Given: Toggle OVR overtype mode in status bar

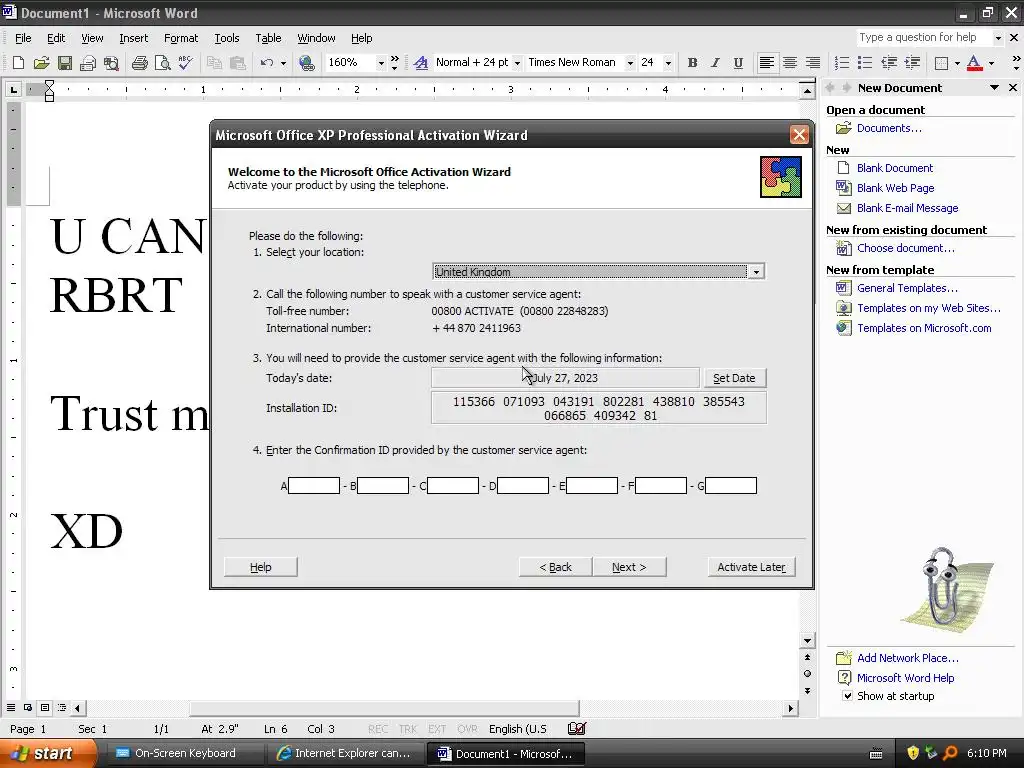Looking at the screenshot, I should pyautogui.click(x=467, y=729).
